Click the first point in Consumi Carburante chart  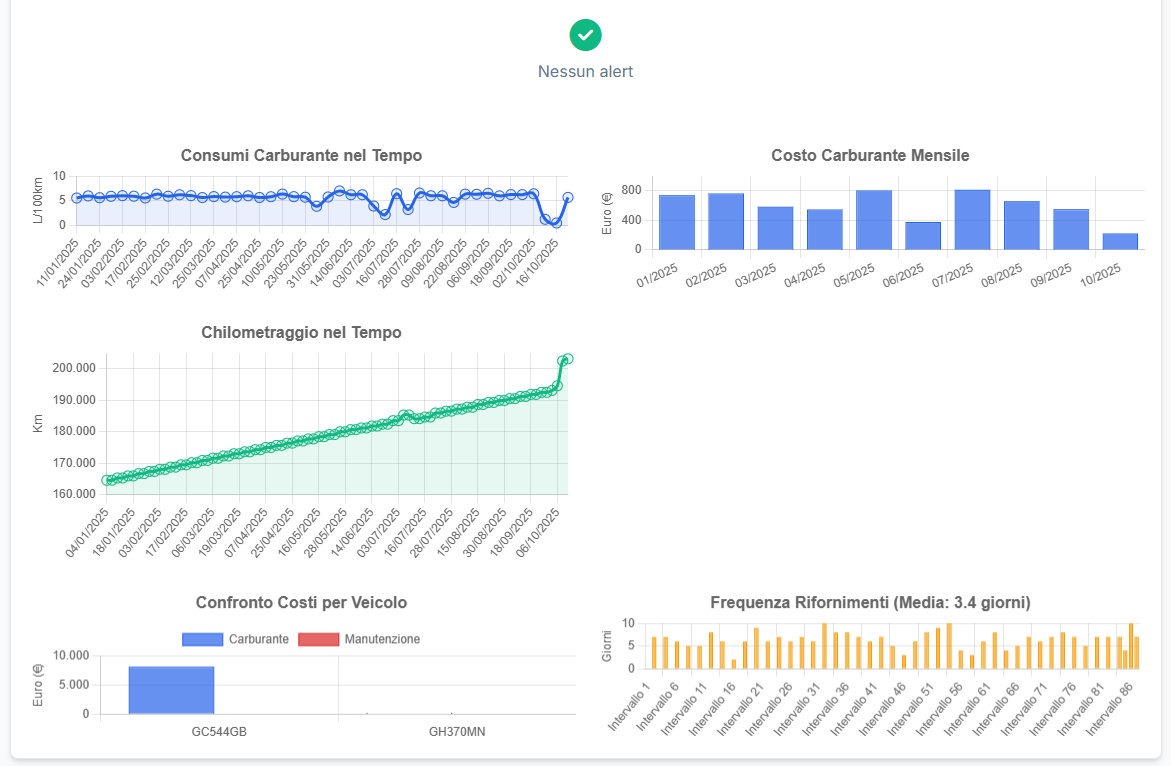(x=77, y=198)
